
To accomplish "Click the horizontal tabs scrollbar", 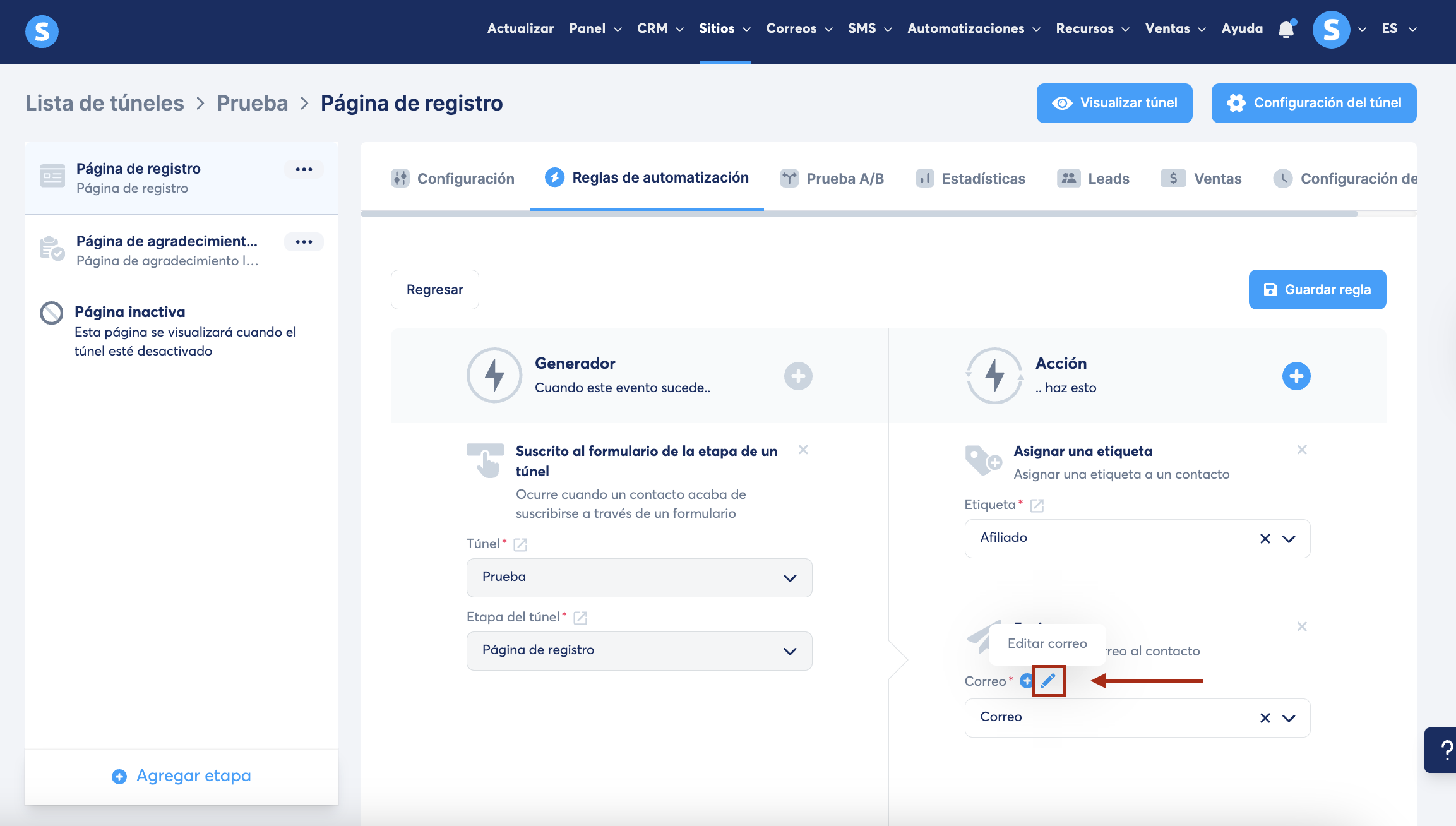I will point(859,213).
